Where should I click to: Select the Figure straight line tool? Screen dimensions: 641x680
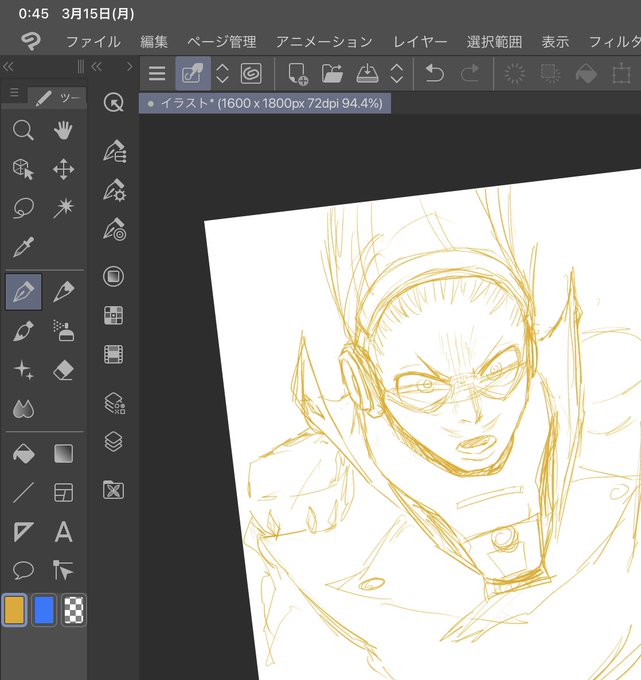tap(23, 493)
